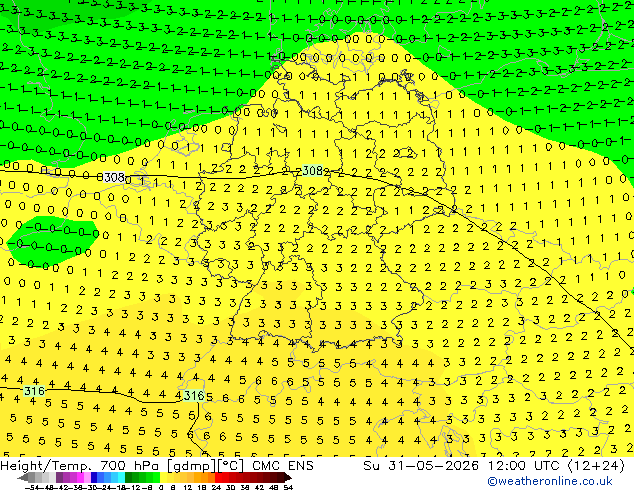The width and height of the screenshot is (634, 490).
Task: Click the 54 legend scale value
Action: point(288,487)
